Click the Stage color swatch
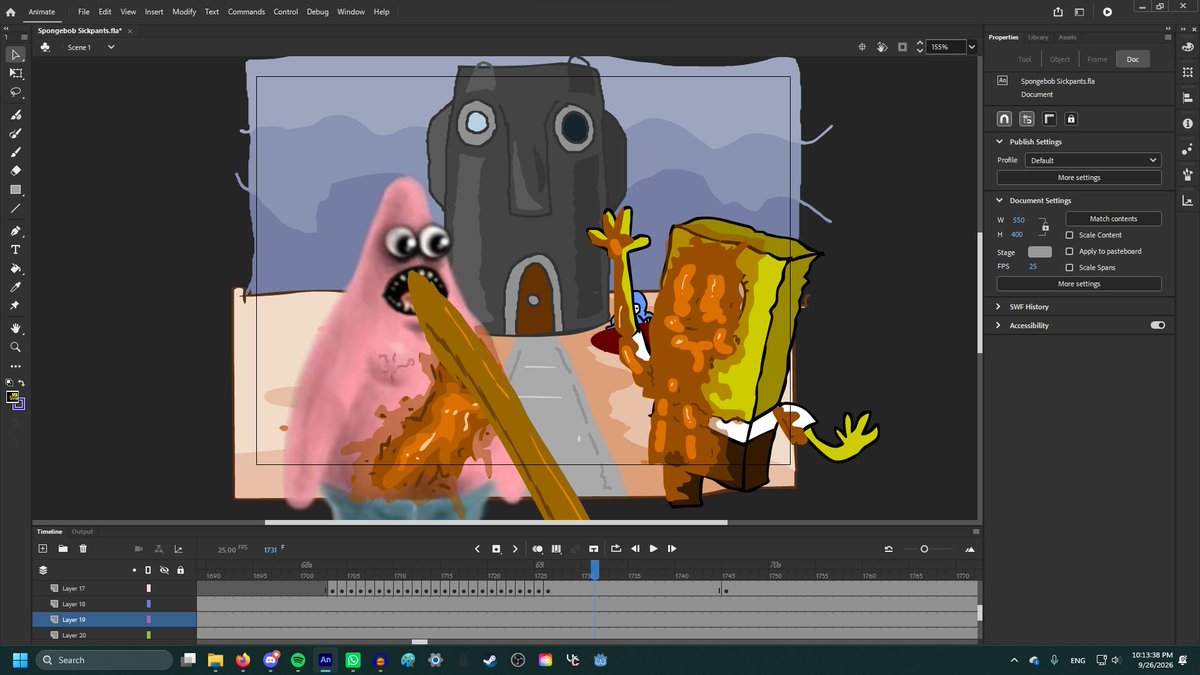 (x=1040, y=252)
